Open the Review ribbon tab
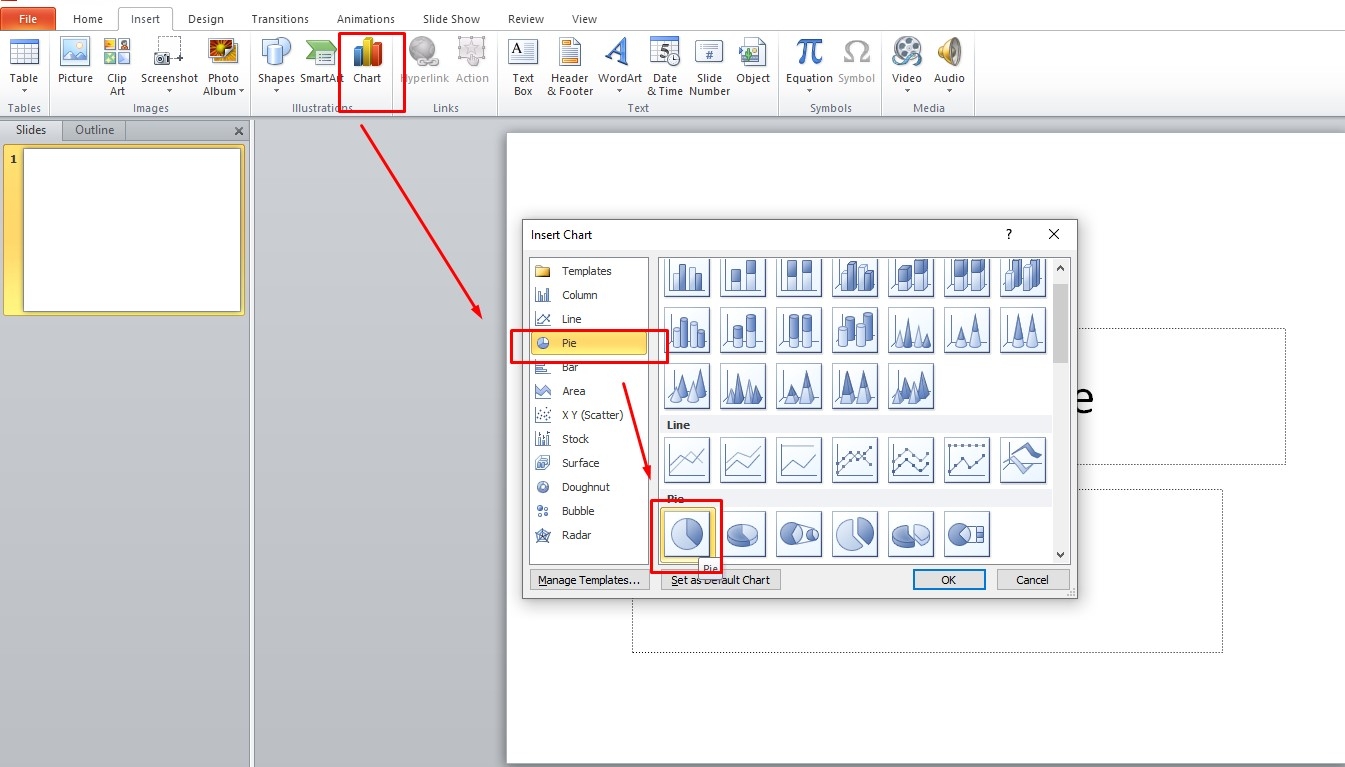The width and height of the screenshot is (1345, 767). [x=526, y=19]
